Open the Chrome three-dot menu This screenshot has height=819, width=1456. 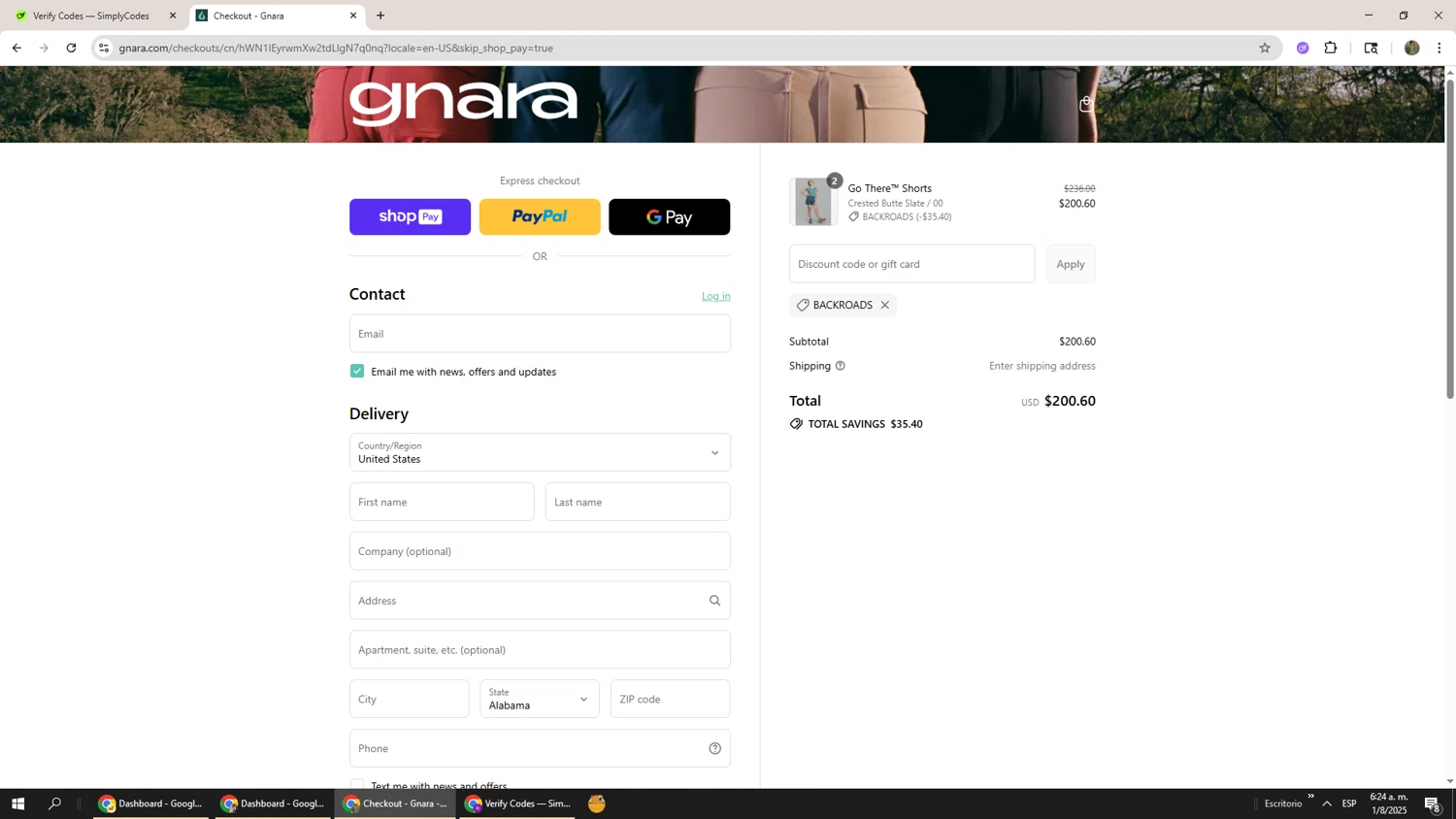tap(1439, 48)
